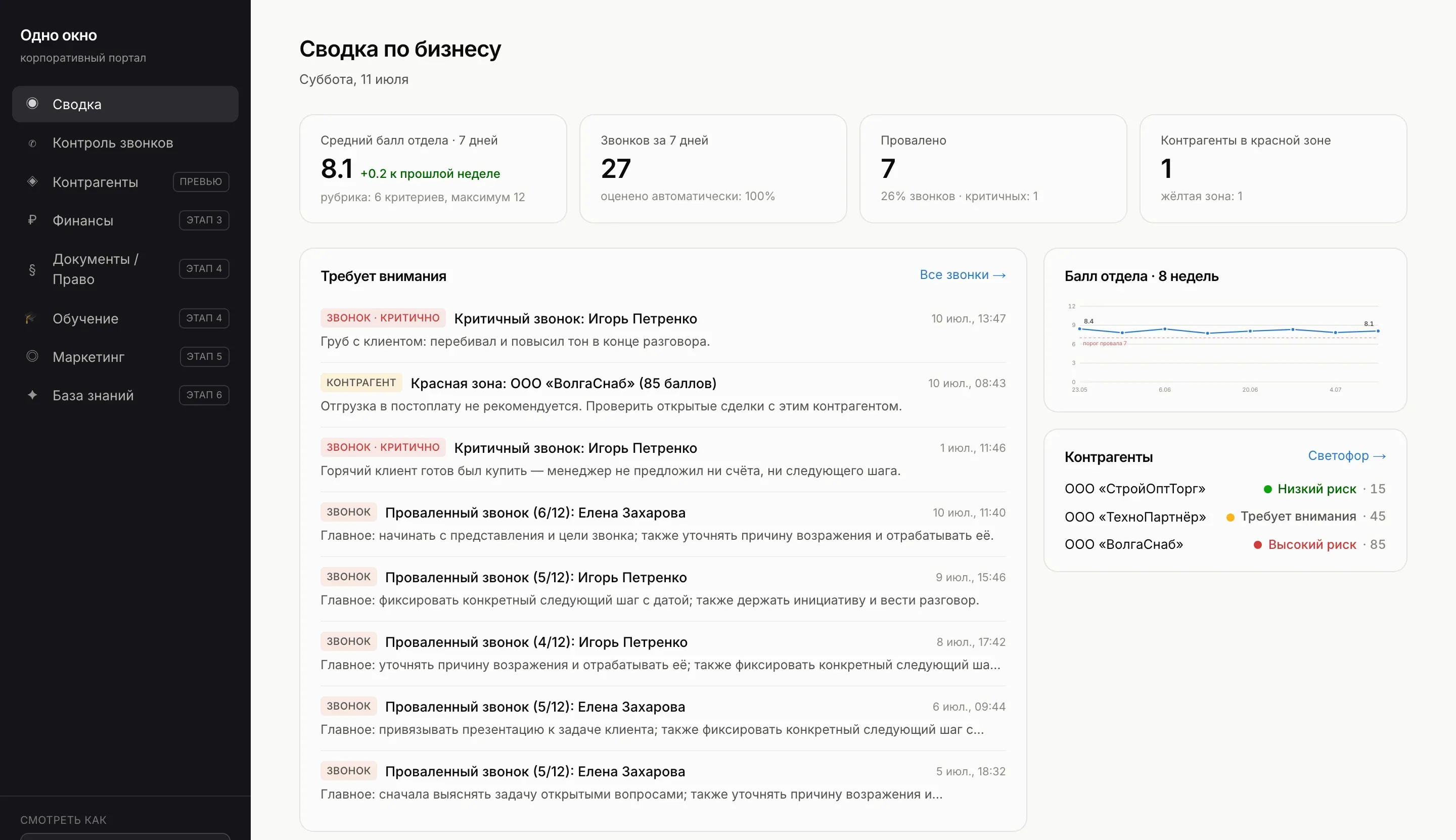The image size is (1456, 840).
Task: Open the Провалено stat card
Action: point(992,168)
